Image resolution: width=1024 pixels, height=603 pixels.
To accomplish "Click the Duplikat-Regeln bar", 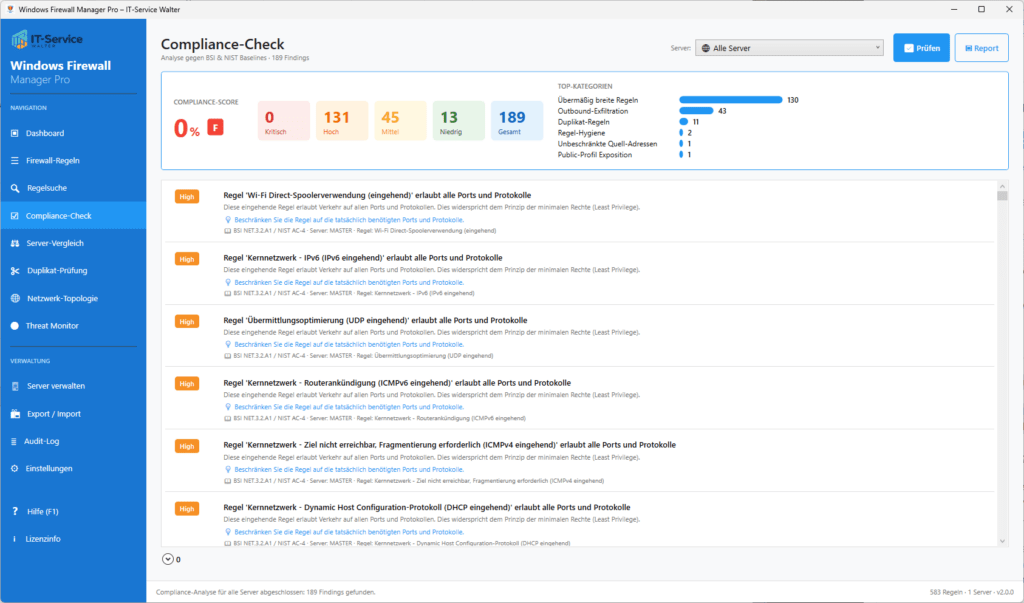I will pyautogui.click(x=684, y=122).
